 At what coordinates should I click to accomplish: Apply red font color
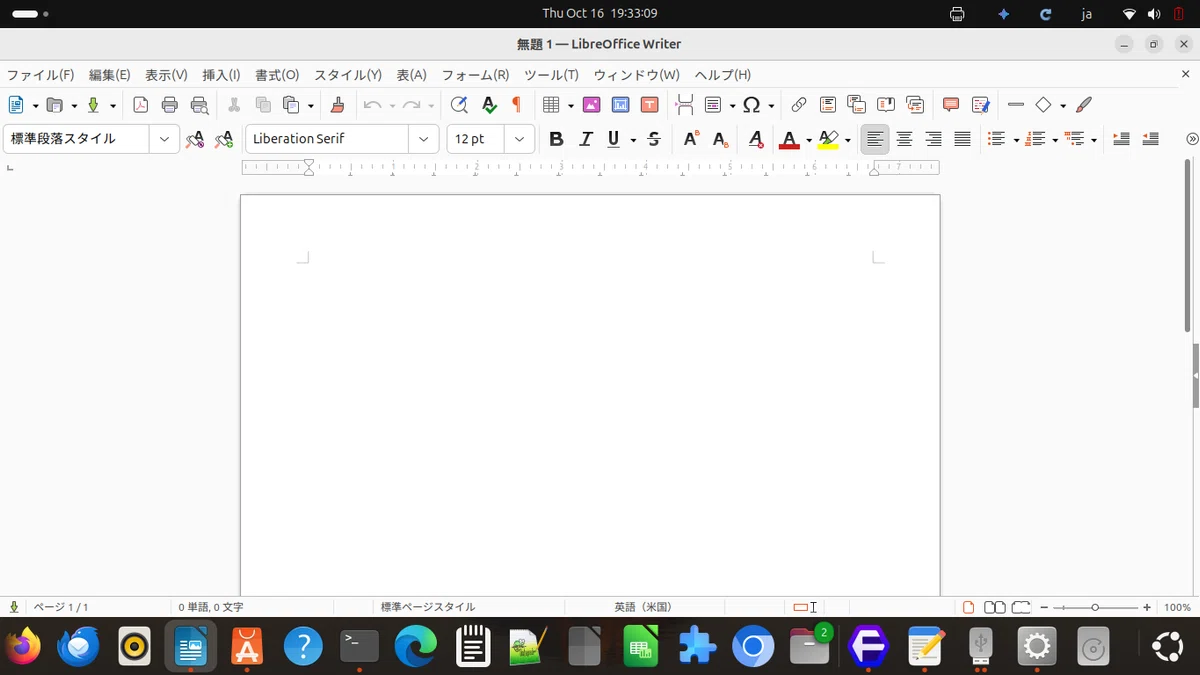789,139
